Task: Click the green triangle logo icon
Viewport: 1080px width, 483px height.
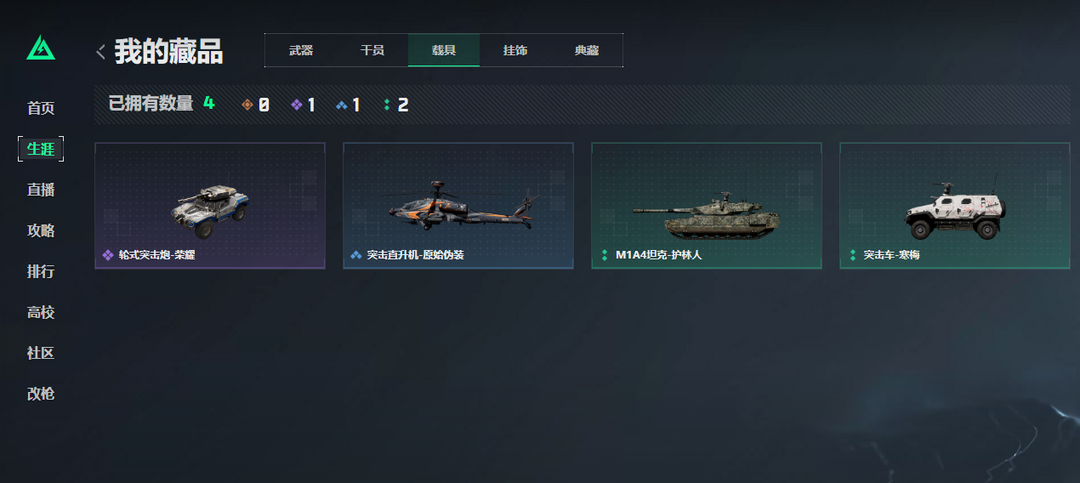Action: point(41,48)
